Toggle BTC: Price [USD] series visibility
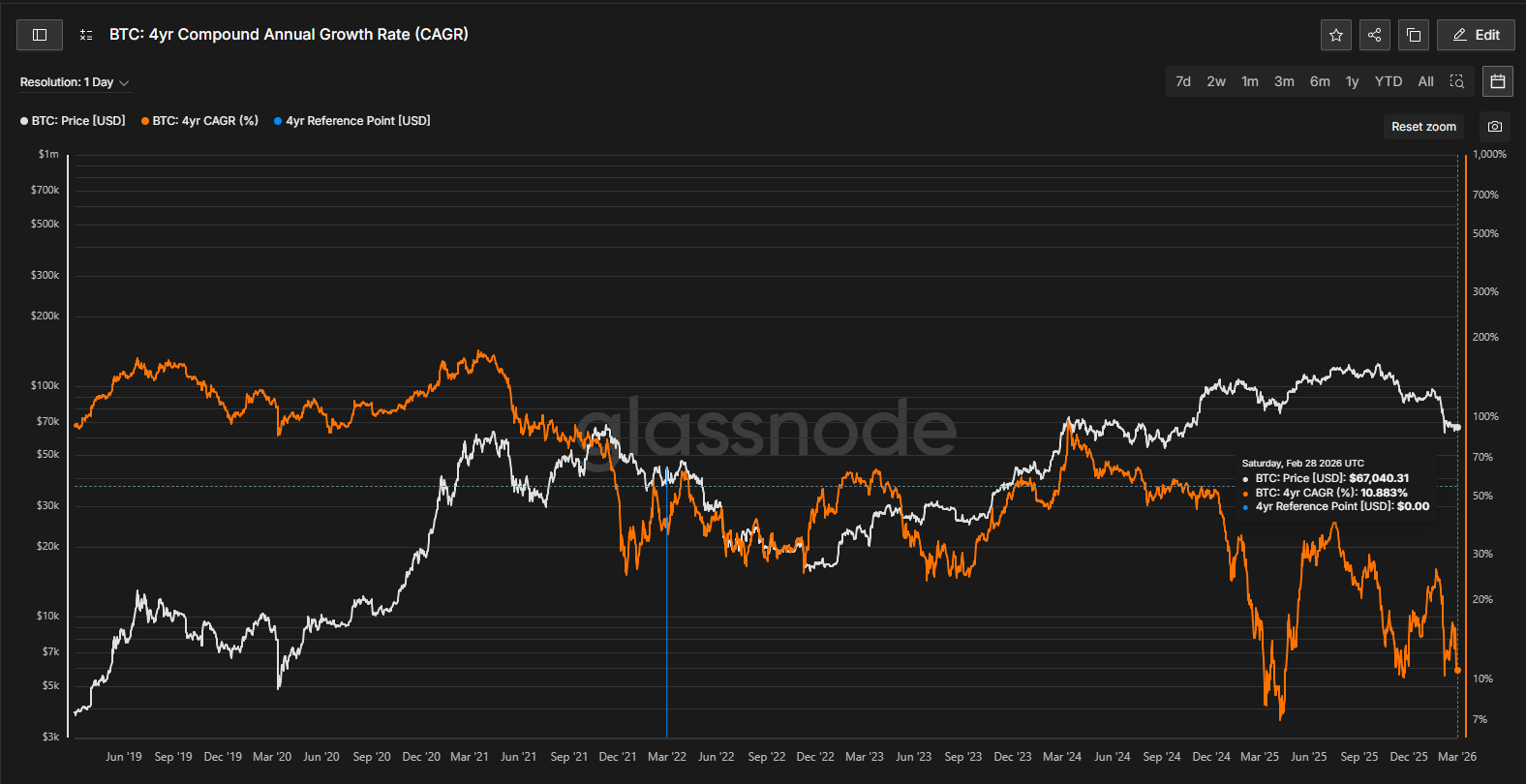 pos(74,121)
